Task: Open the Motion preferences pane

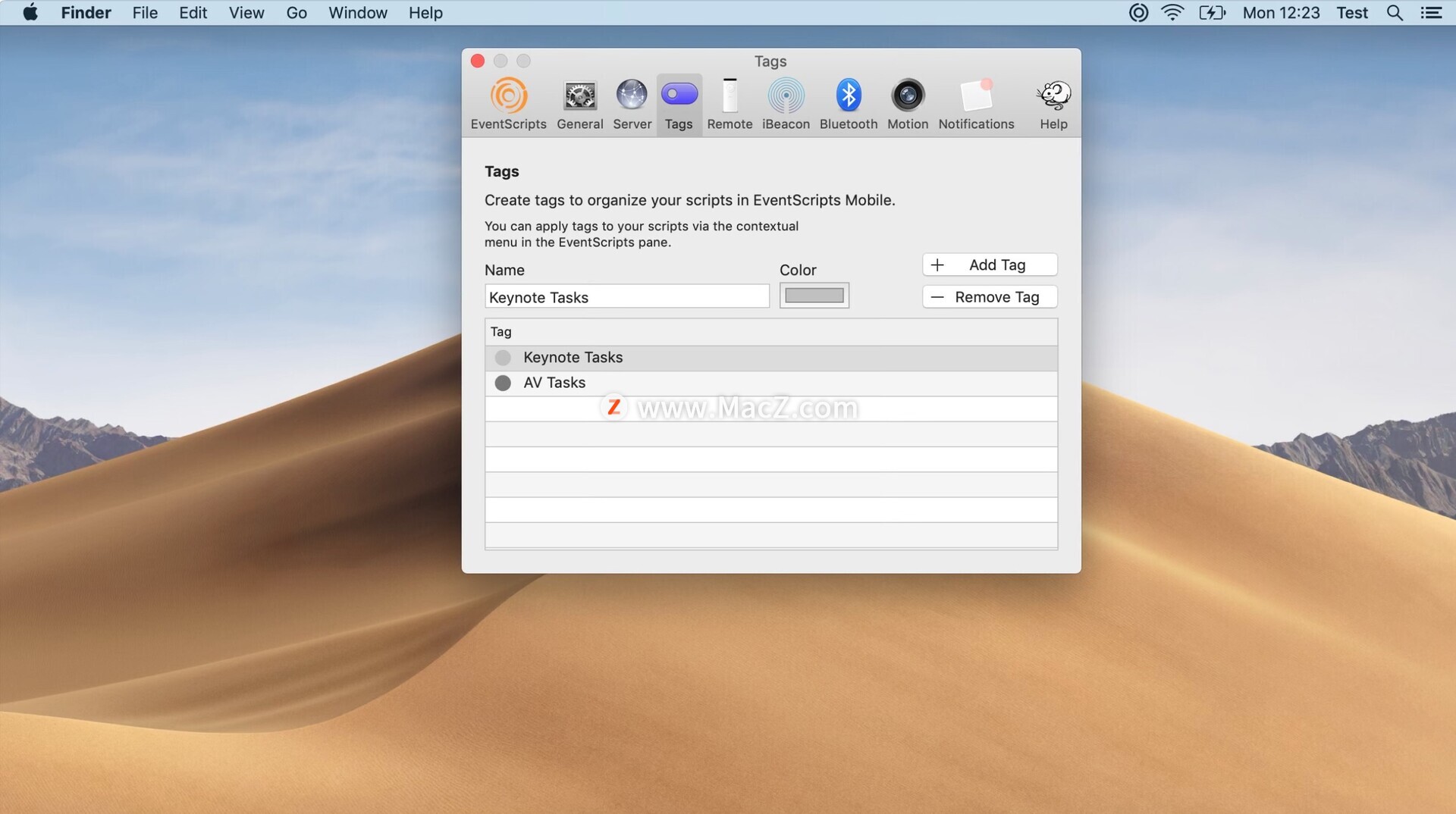Action: tap(908, 105)
